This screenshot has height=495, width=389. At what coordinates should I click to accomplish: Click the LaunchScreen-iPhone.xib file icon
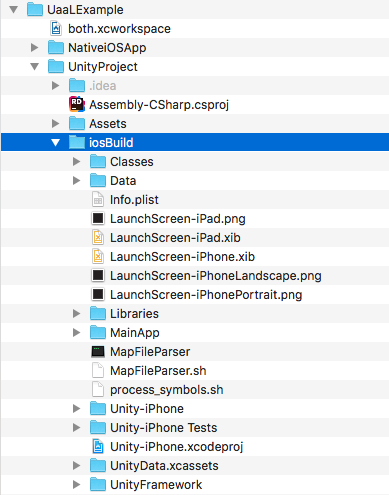click(98, 256)
